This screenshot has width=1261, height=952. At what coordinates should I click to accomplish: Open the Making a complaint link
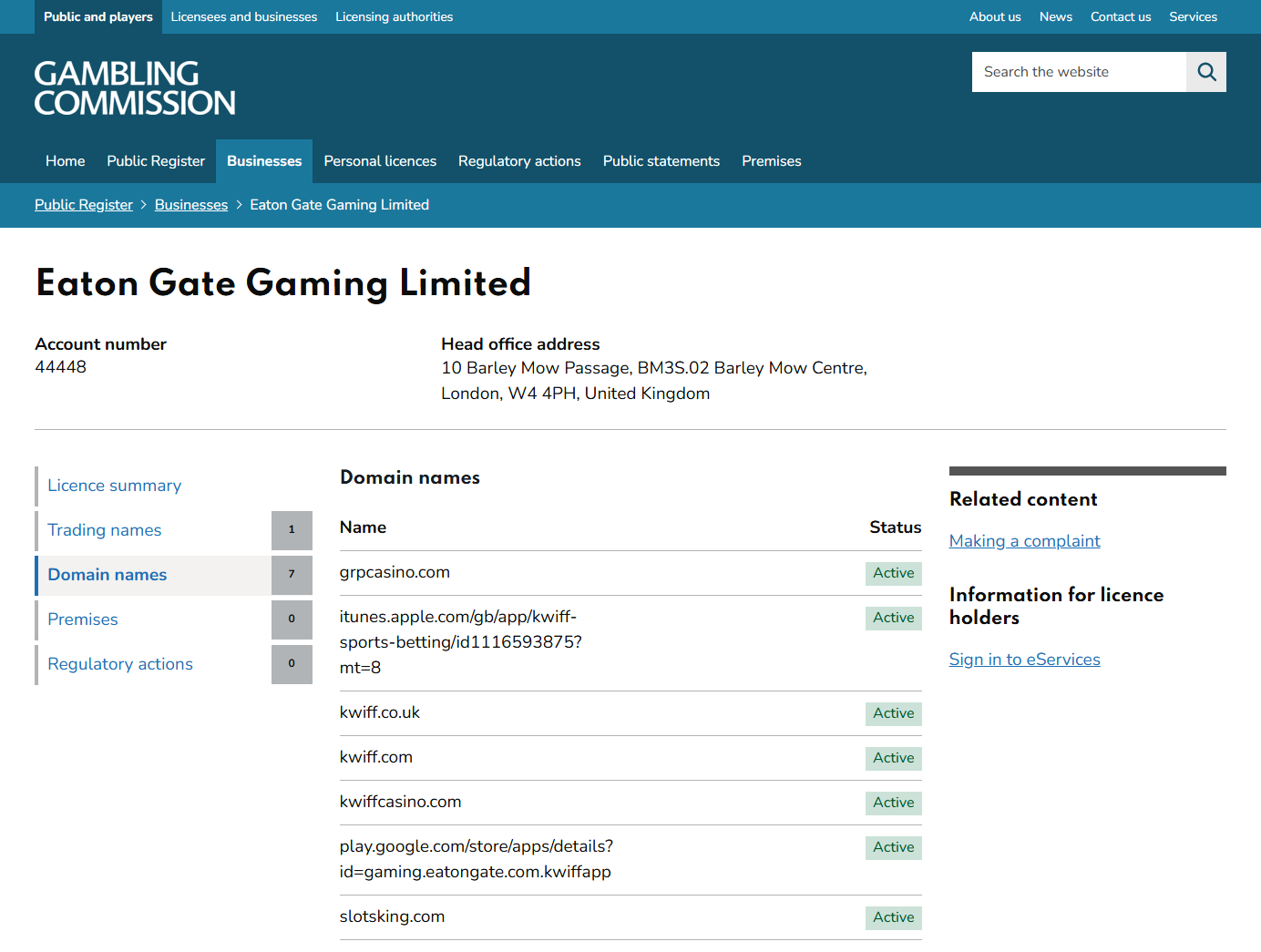pyautogui.click(x=1024, y=541)
